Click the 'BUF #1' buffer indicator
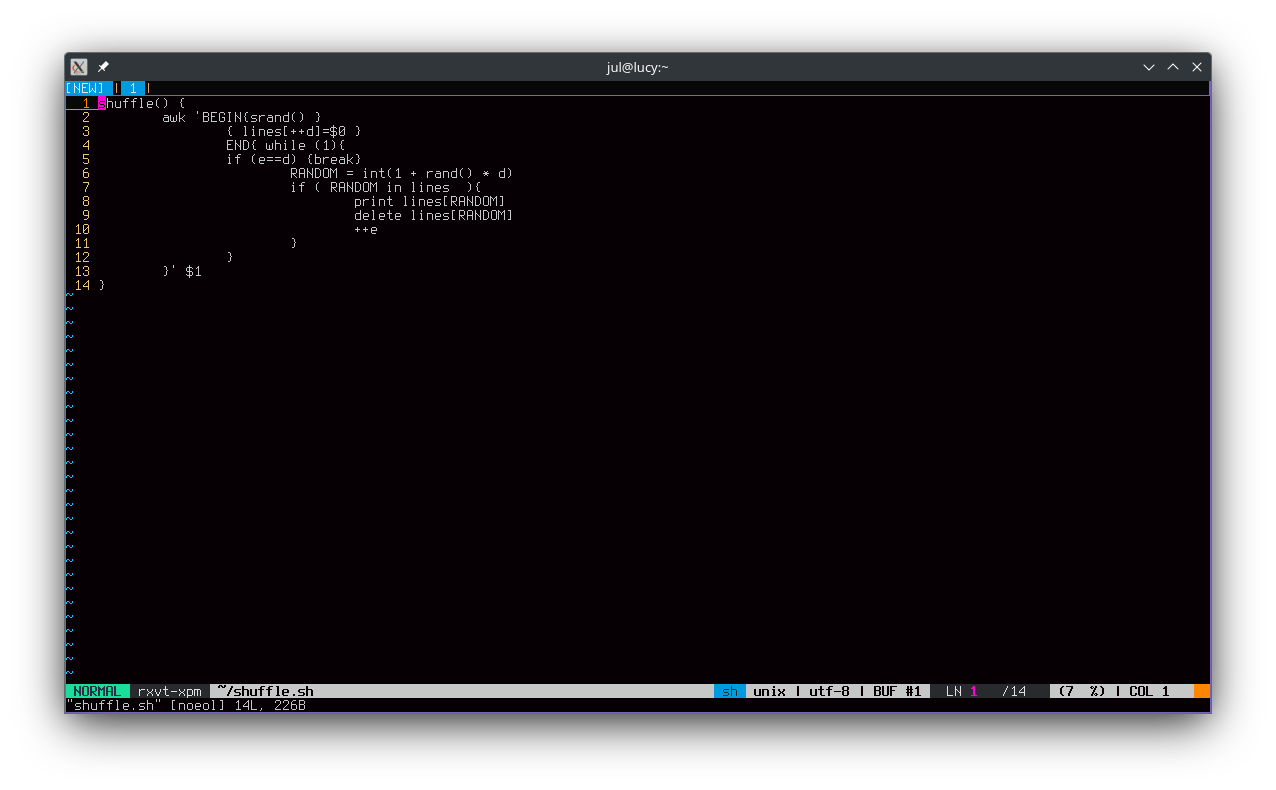1276x790 pixels. click(898, 691)
